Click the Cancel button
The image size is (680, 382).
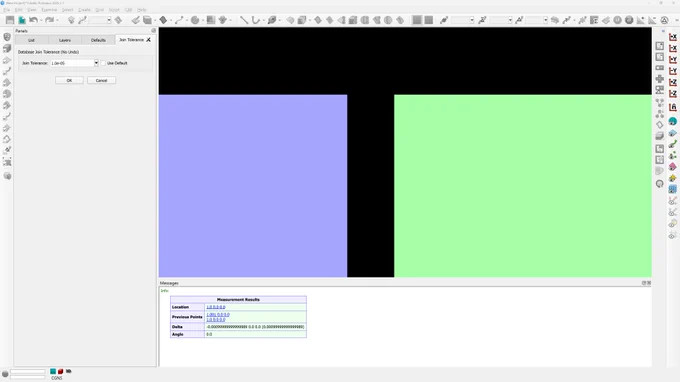pos(101,81)
